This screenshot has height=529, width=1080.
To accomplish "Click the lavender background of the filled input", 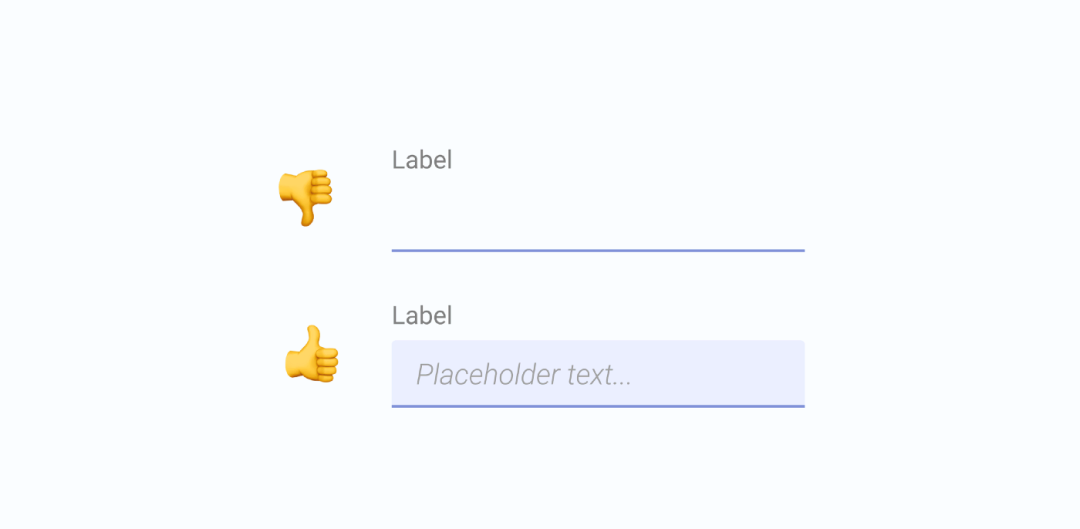I will (716, 373).
